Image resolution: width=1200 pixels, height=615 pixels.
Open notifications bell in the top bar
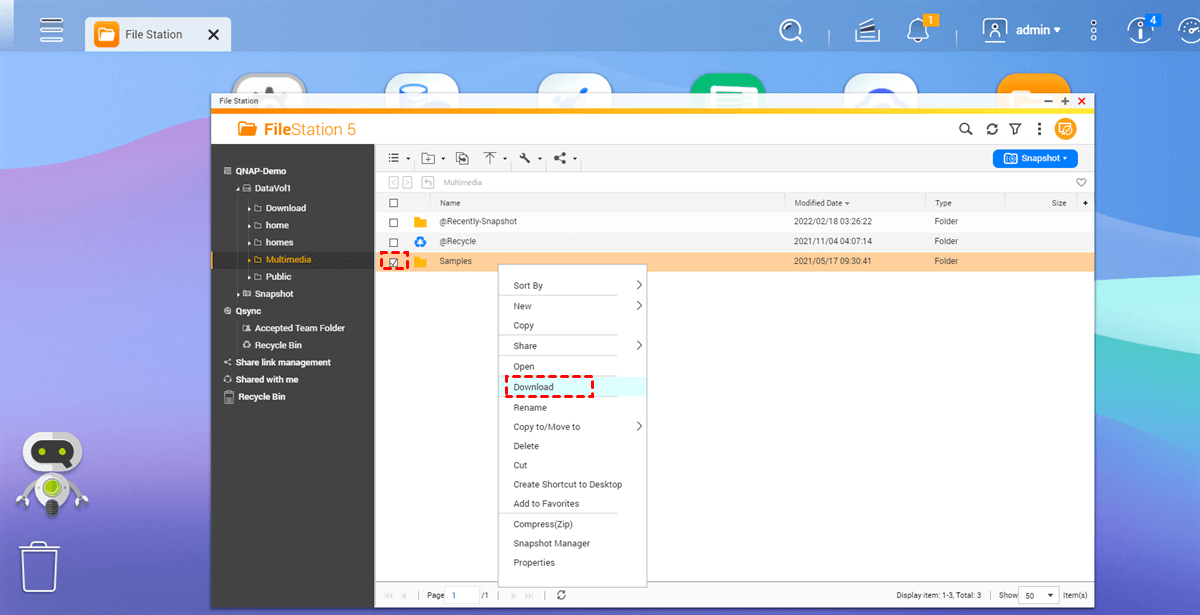pos(918,31)
